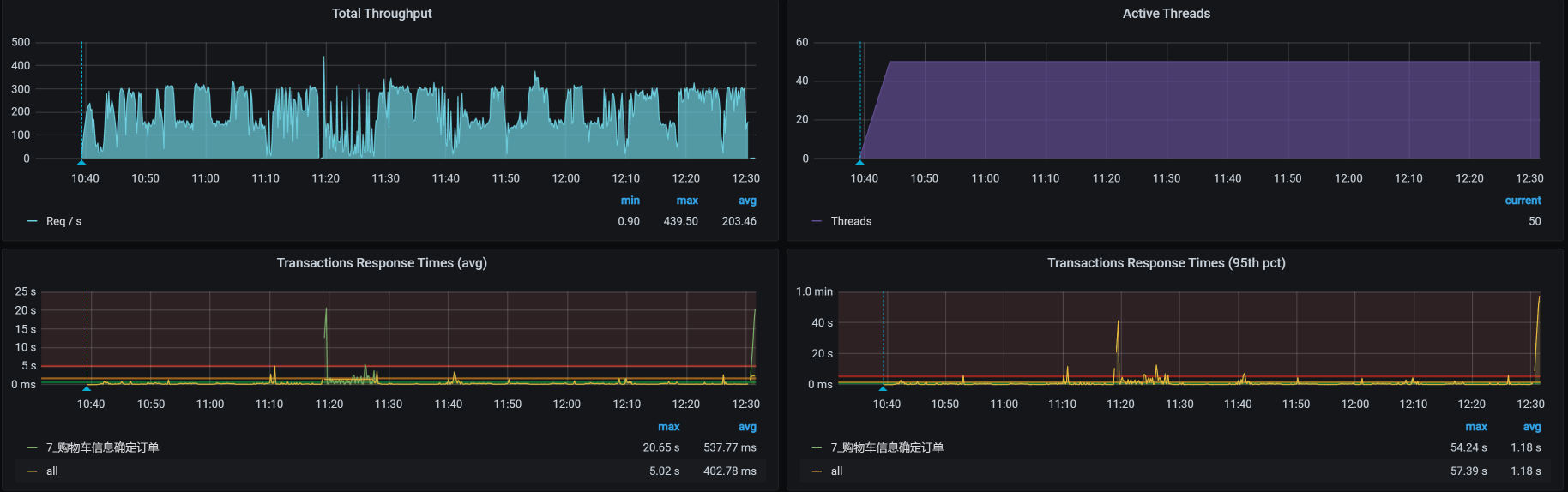Expand Transactions Response Times (95th pct) panel menu
The width and height of the screenshot is (1568, 492).
click(x=1166, y=263)
